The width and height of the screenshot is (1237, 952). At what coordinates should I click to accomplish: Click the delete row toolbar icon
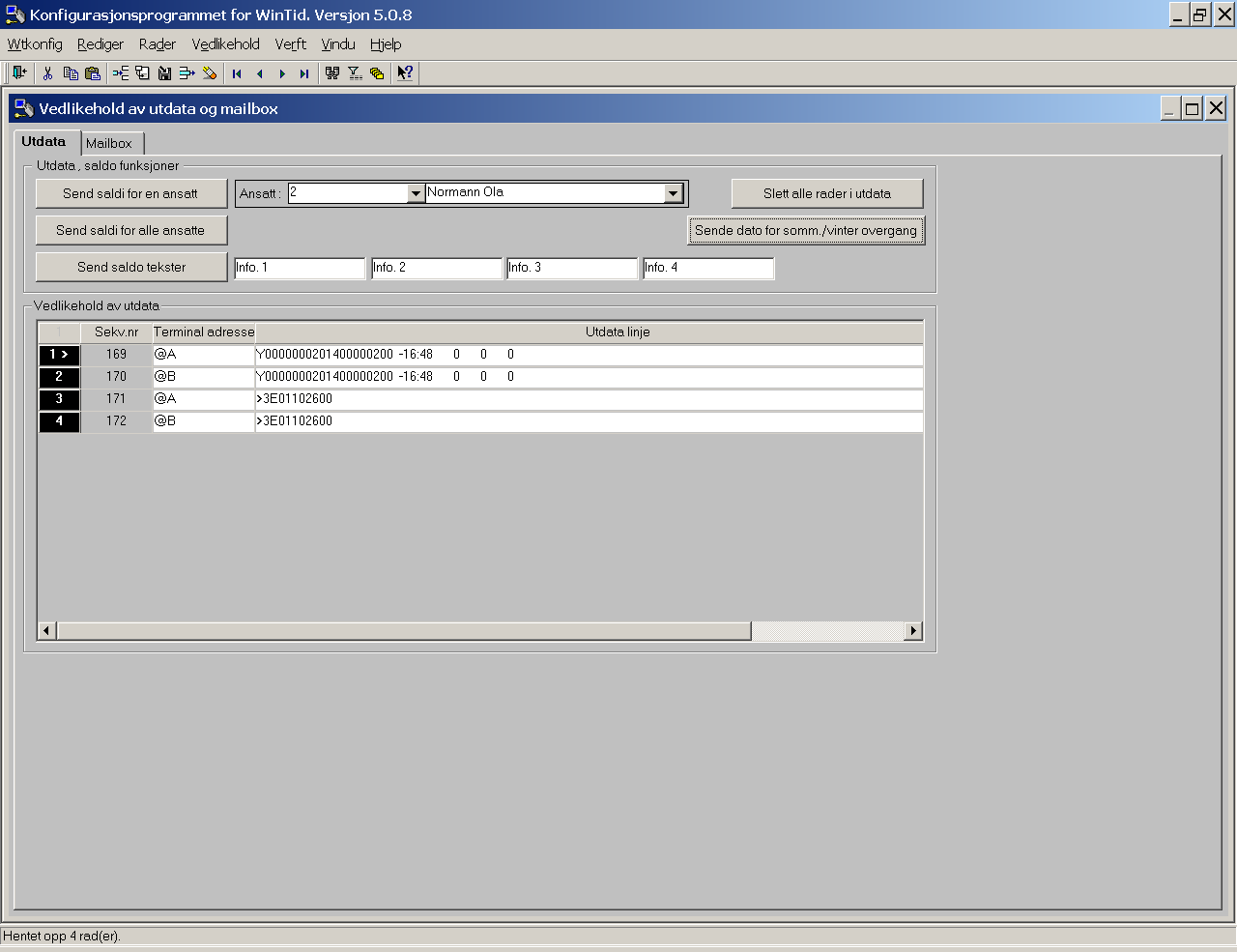(187, 73)
